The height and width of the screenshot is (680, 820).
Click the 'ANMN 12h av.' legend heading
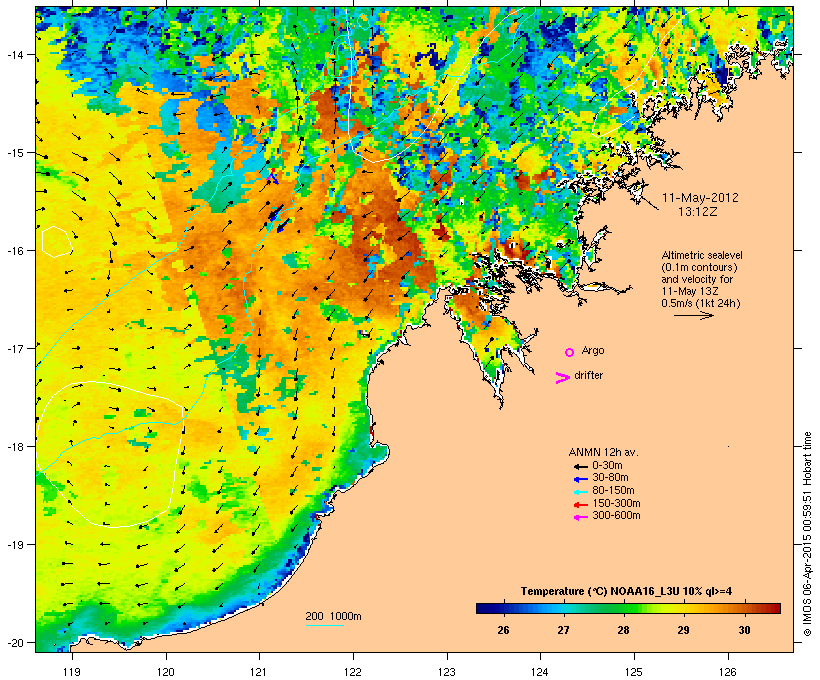(603, 452)
